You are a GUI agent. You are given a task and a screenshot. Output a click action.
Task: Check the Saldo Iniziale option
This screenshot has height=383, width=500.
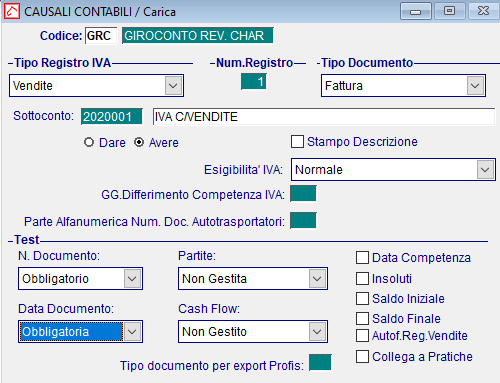(x=362, y=298)
